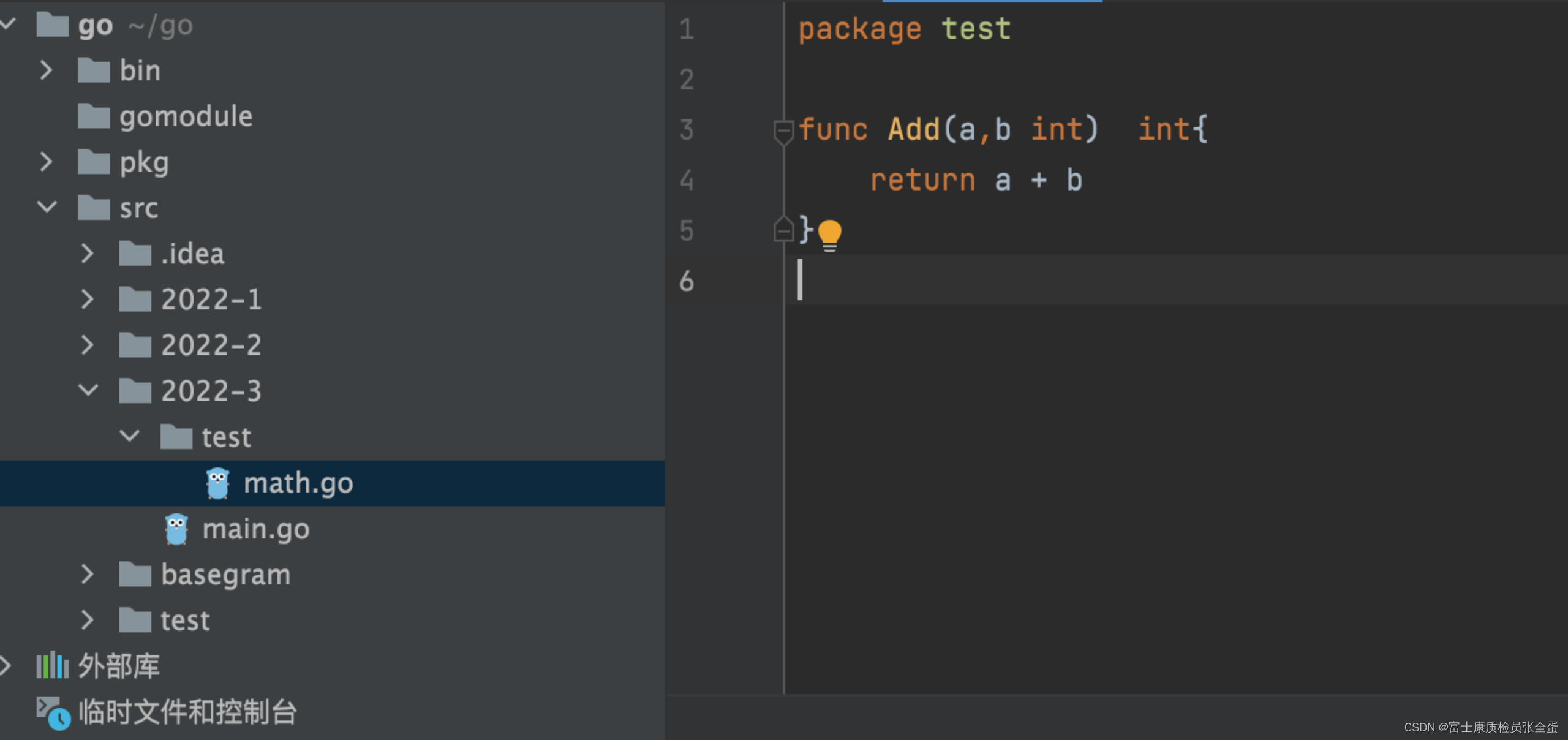
Task: Expand the pkg folder chevron
Action: click(x=46, y=162)
